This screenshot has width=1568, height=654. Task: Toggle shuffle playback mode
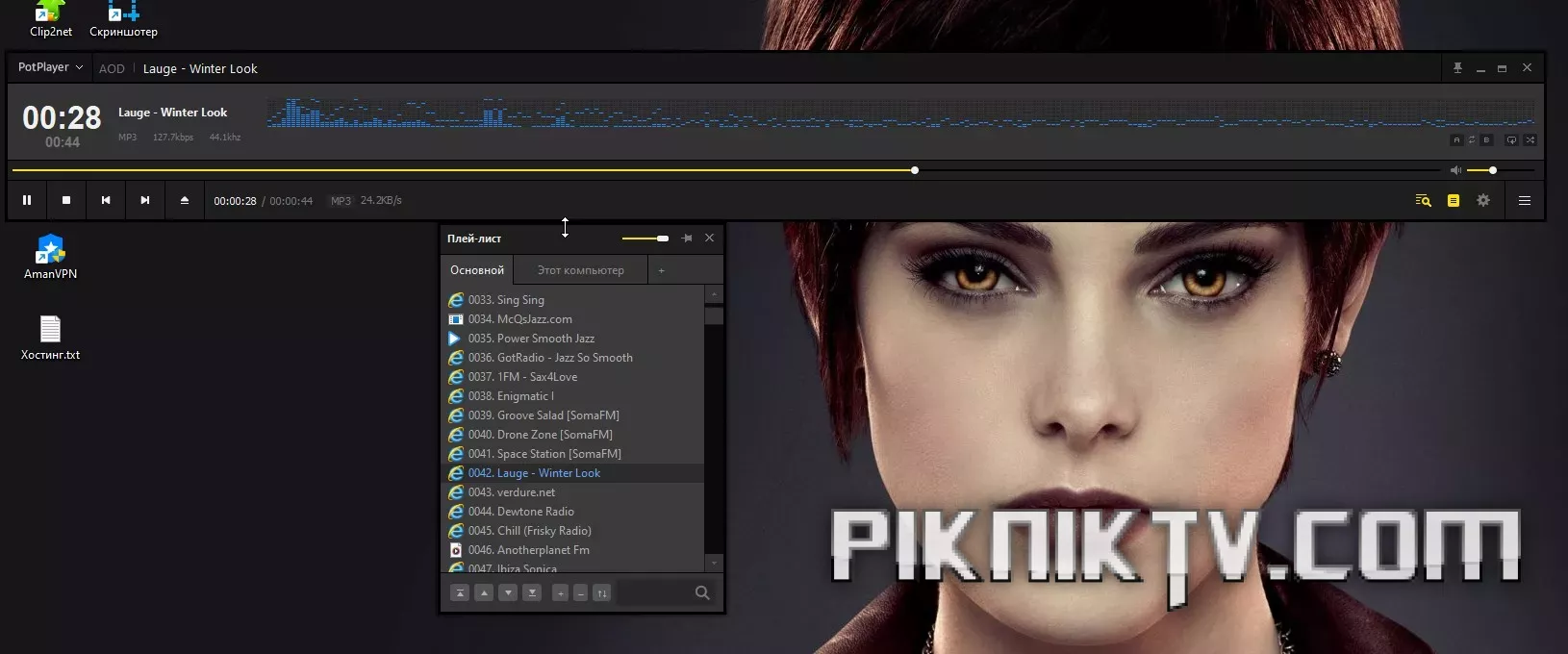pos(1530,140)
